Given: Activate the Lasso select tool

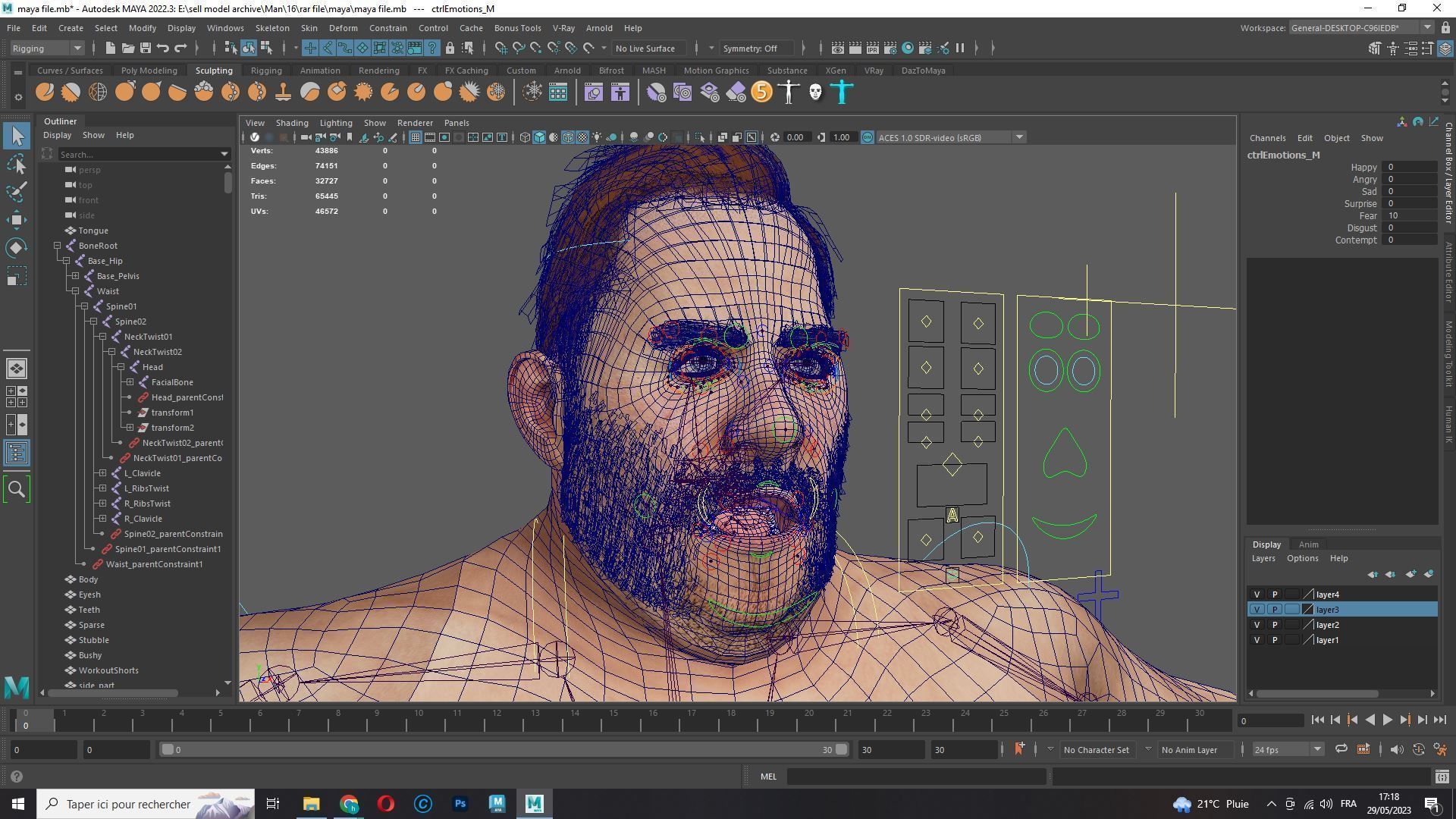Looking at the screenshot, I should tap(17, 164).
